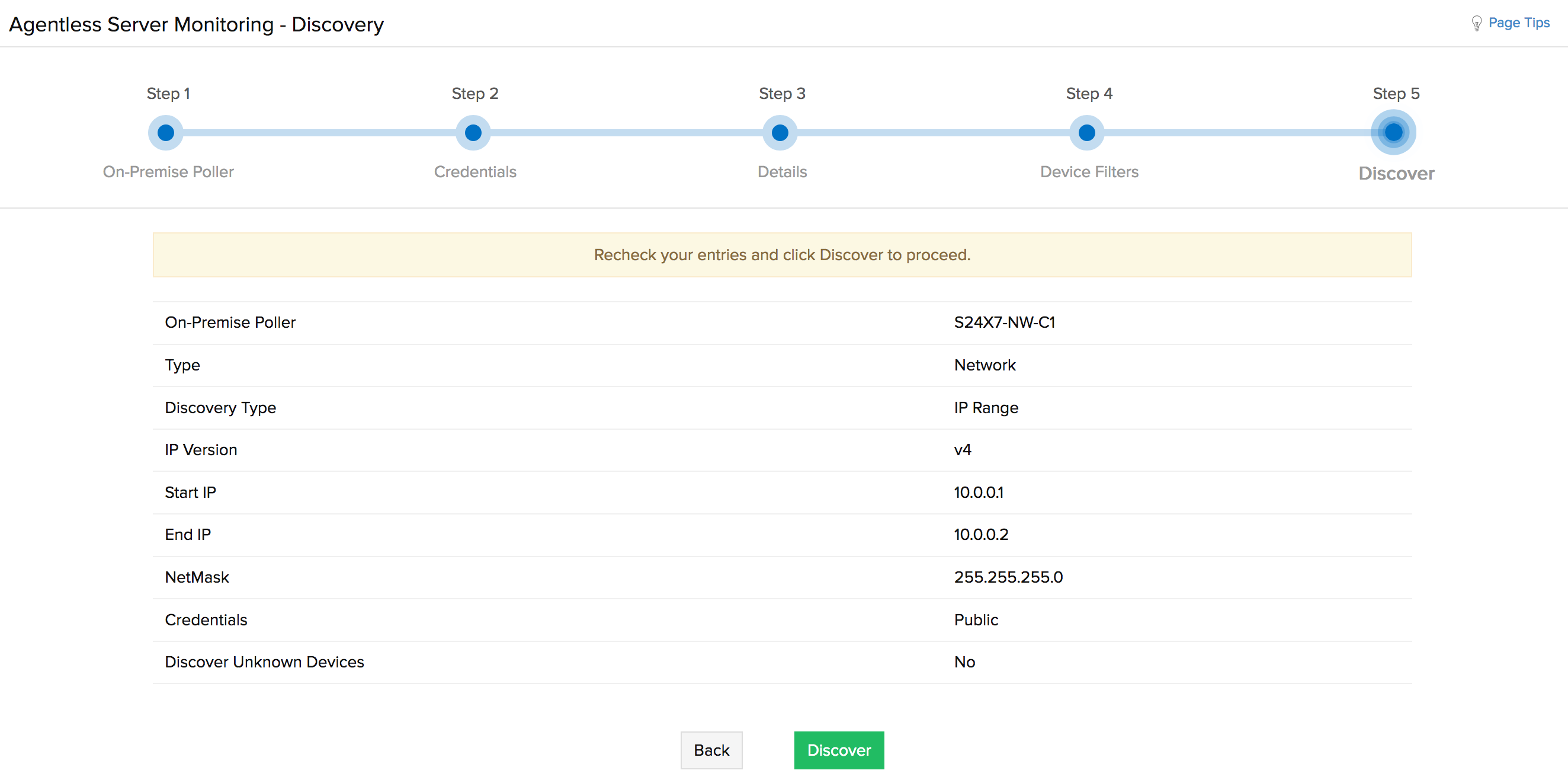
Task: Click the progress line between Step 1 and 2
Action: 319,133
